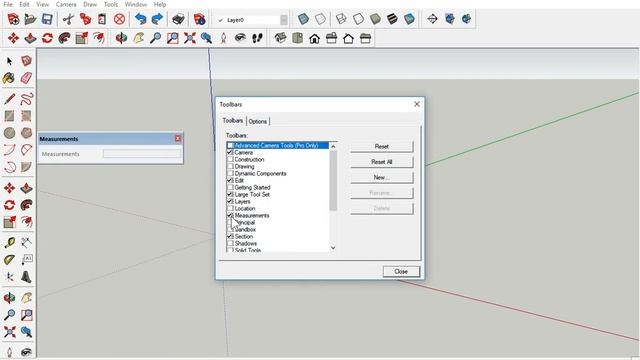
Task: Select the Polygon tool
Action: 26,133
